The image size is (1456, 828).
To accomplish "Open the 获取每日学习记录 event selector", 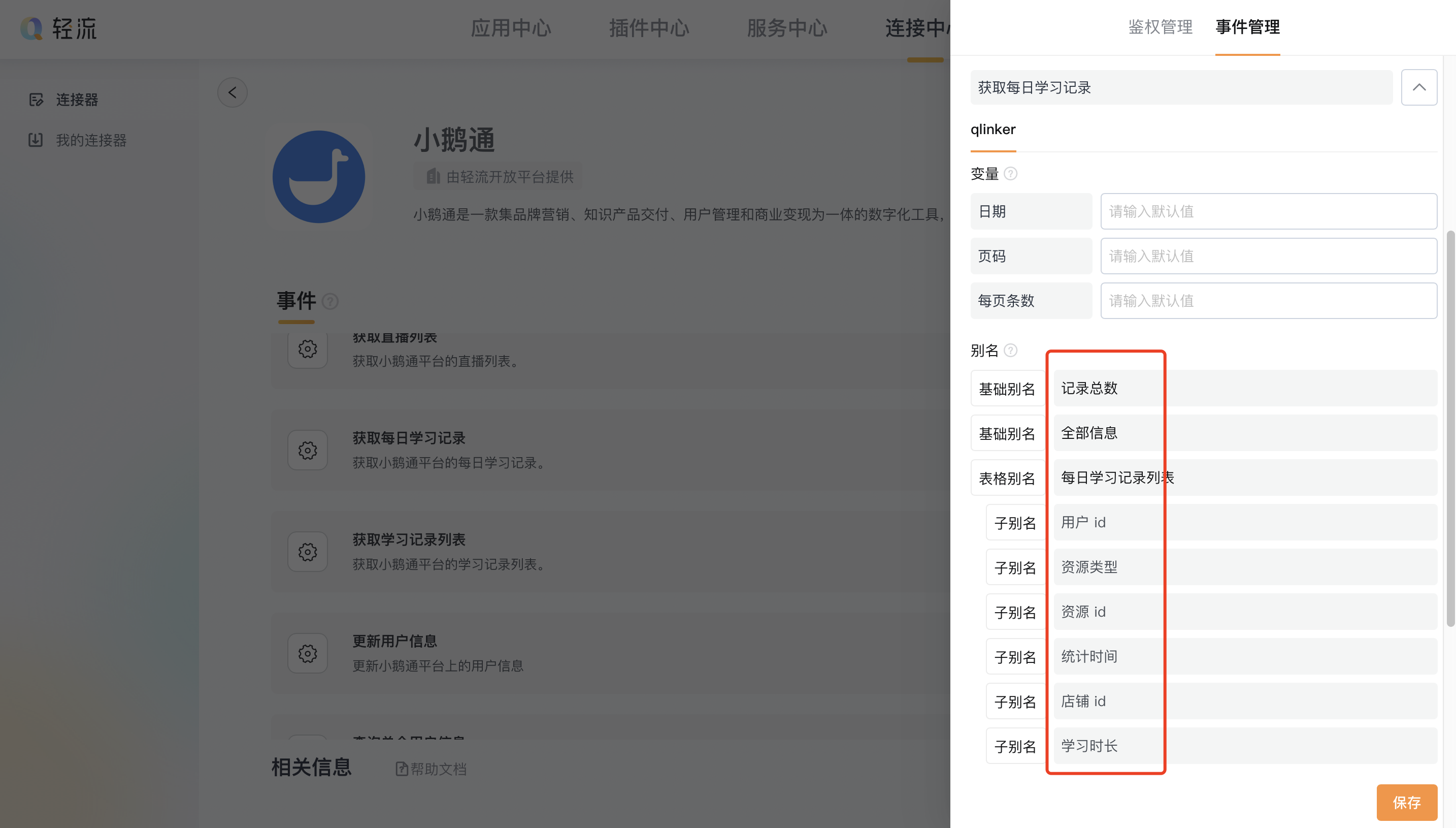I will [x=1181, y=87].
